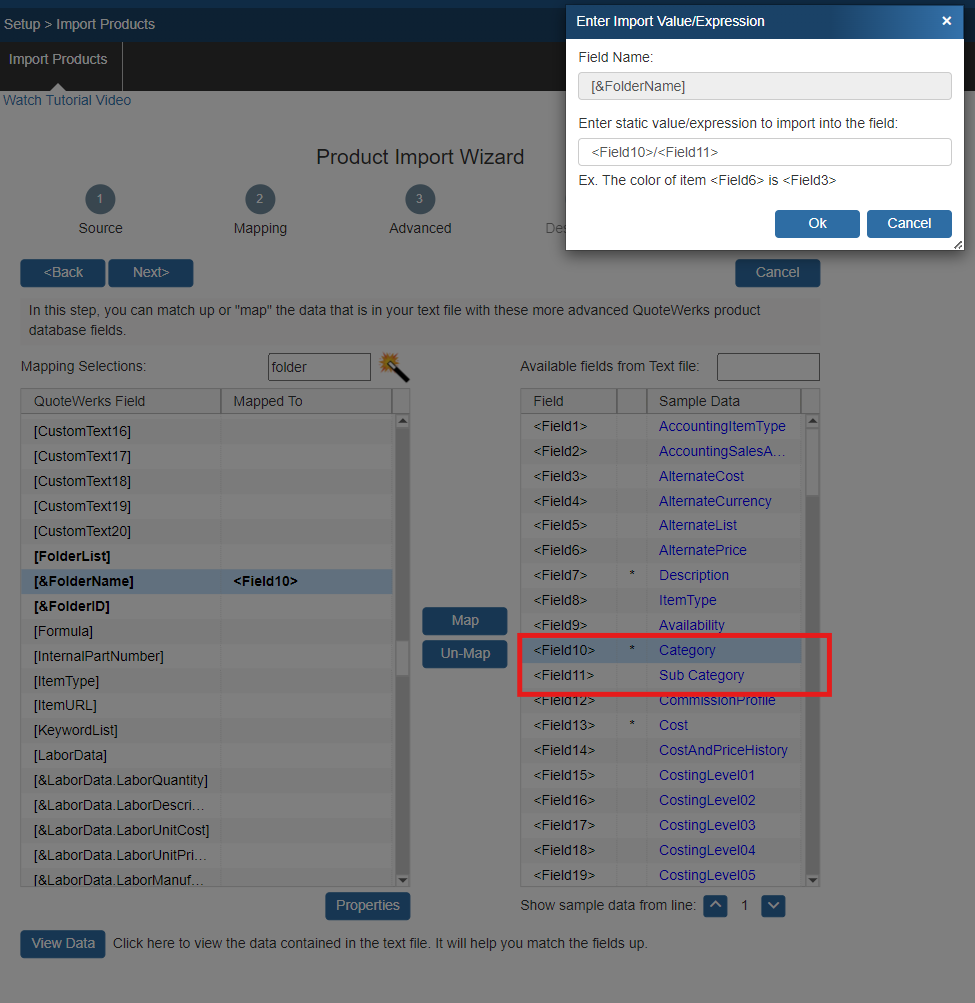Viewport: 975px width, 1003px height.
Task: Click the Un-Map button
Action: point(464,654)
